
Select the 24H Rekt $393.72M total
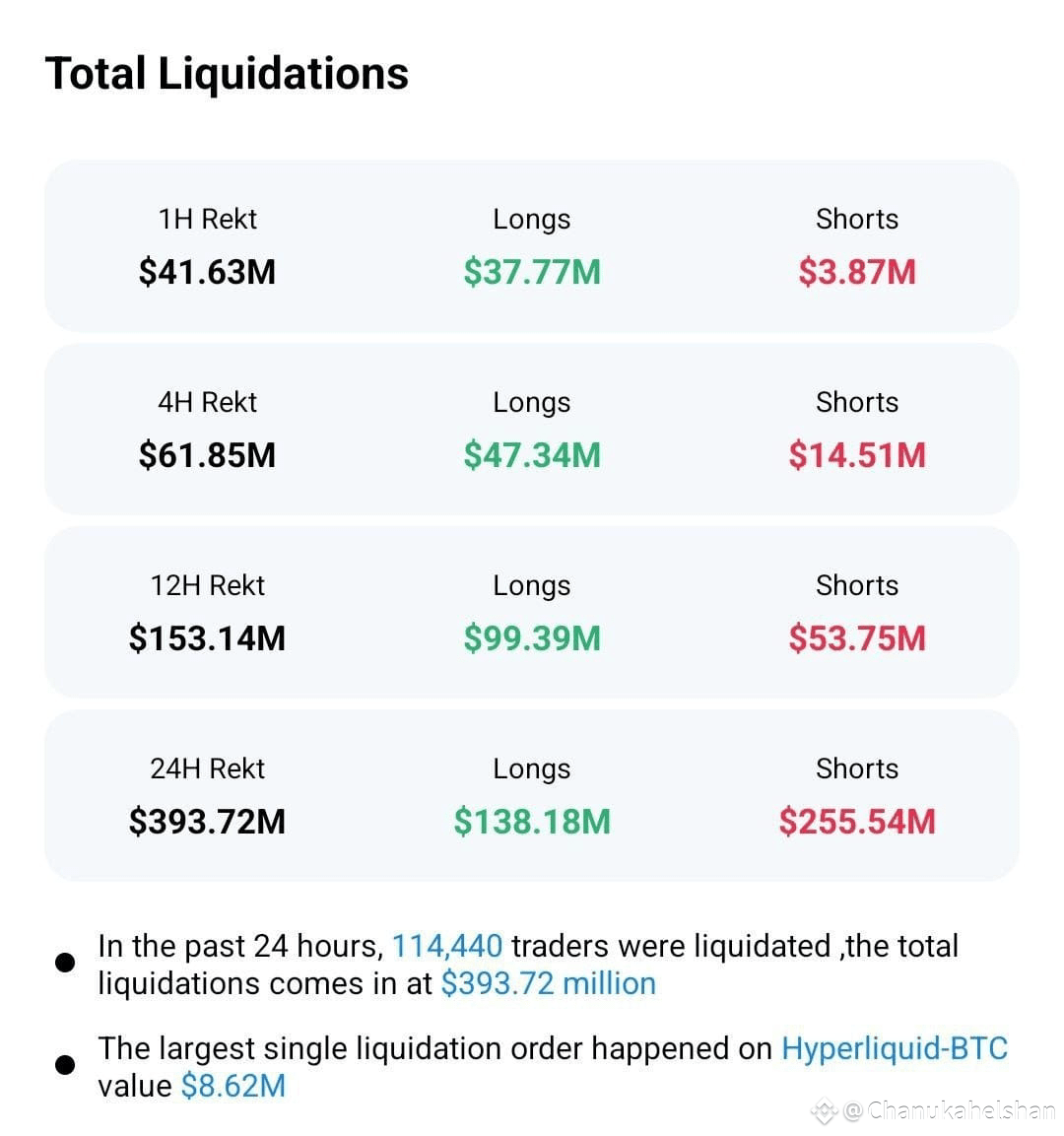click(207, 822)
